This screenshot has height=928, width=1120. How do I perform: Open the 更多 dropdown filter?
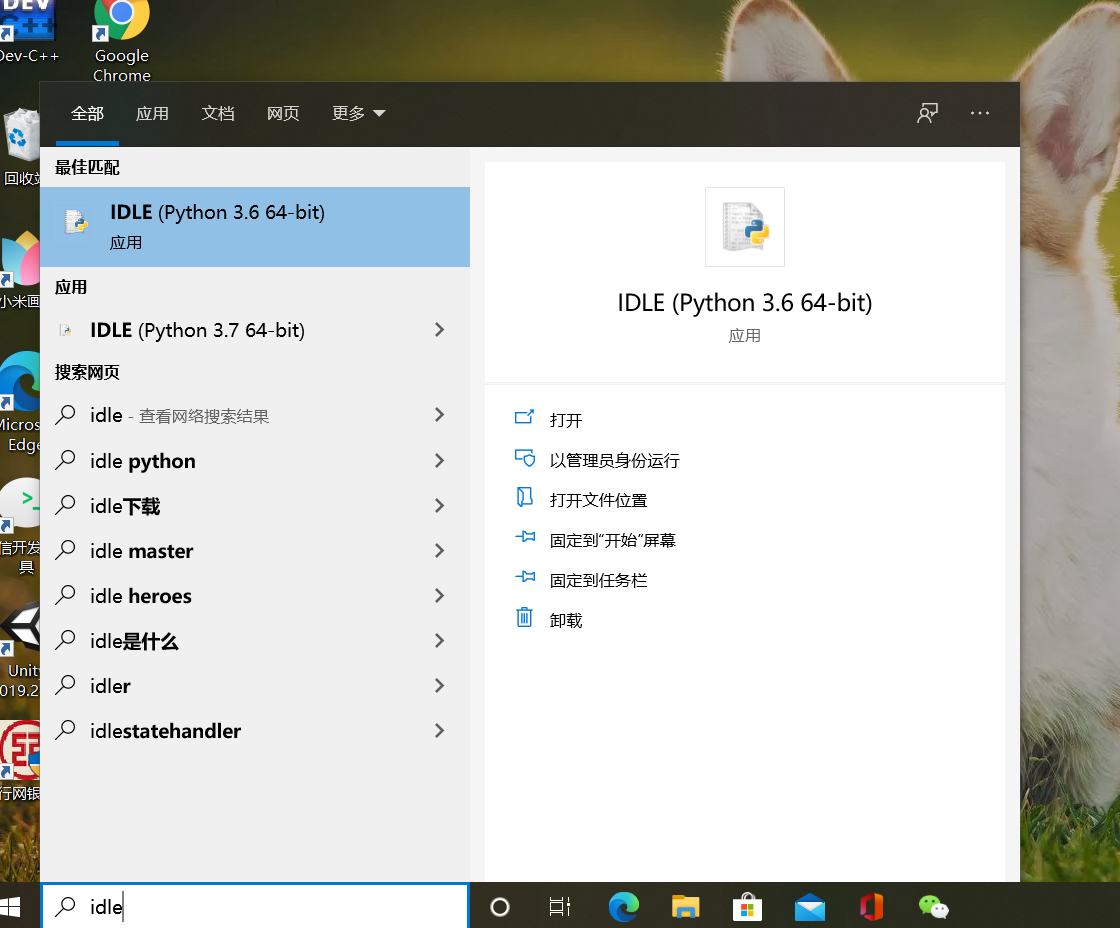point(359,114)
